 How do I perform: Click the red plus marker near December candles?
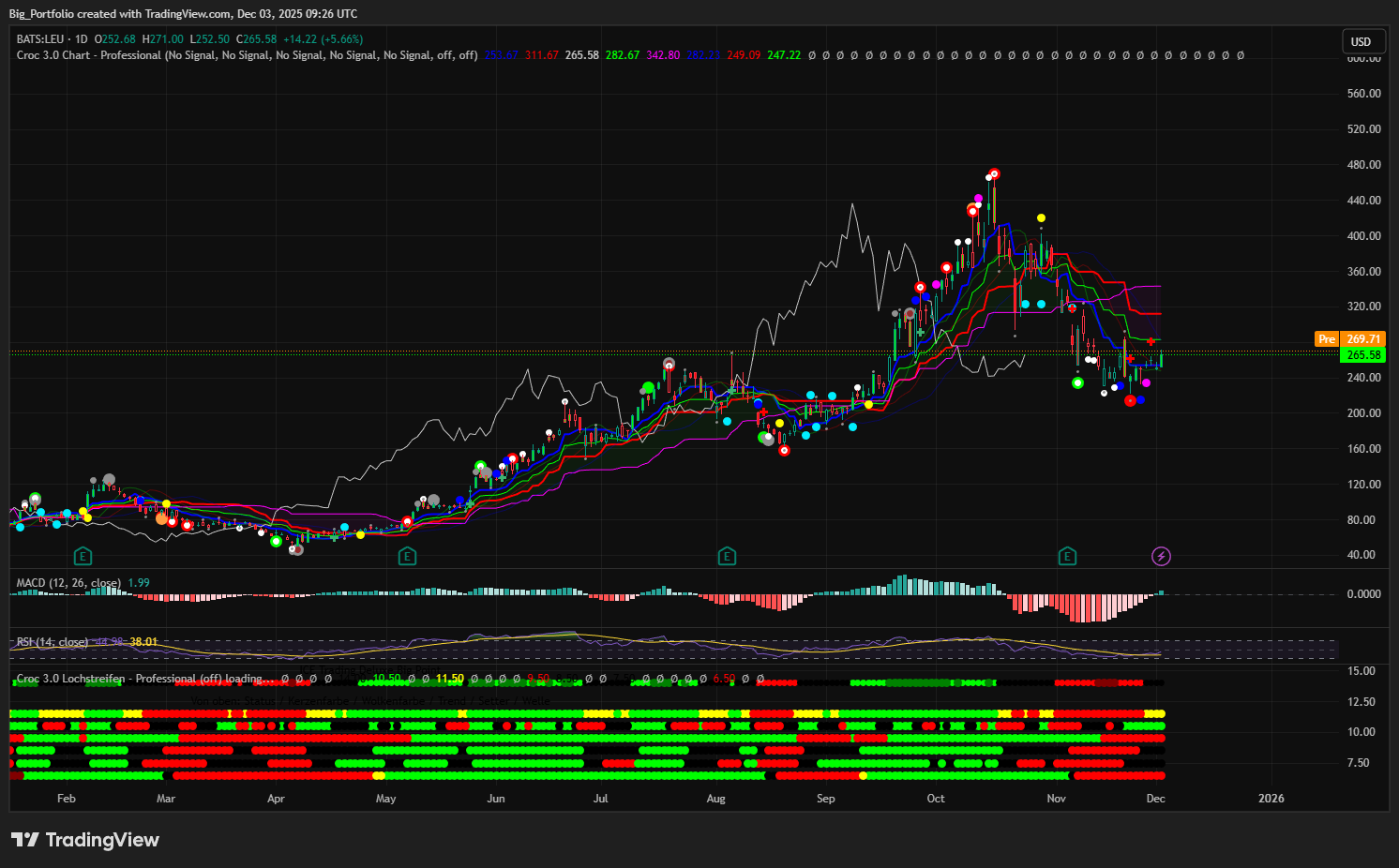[1151, 342]
